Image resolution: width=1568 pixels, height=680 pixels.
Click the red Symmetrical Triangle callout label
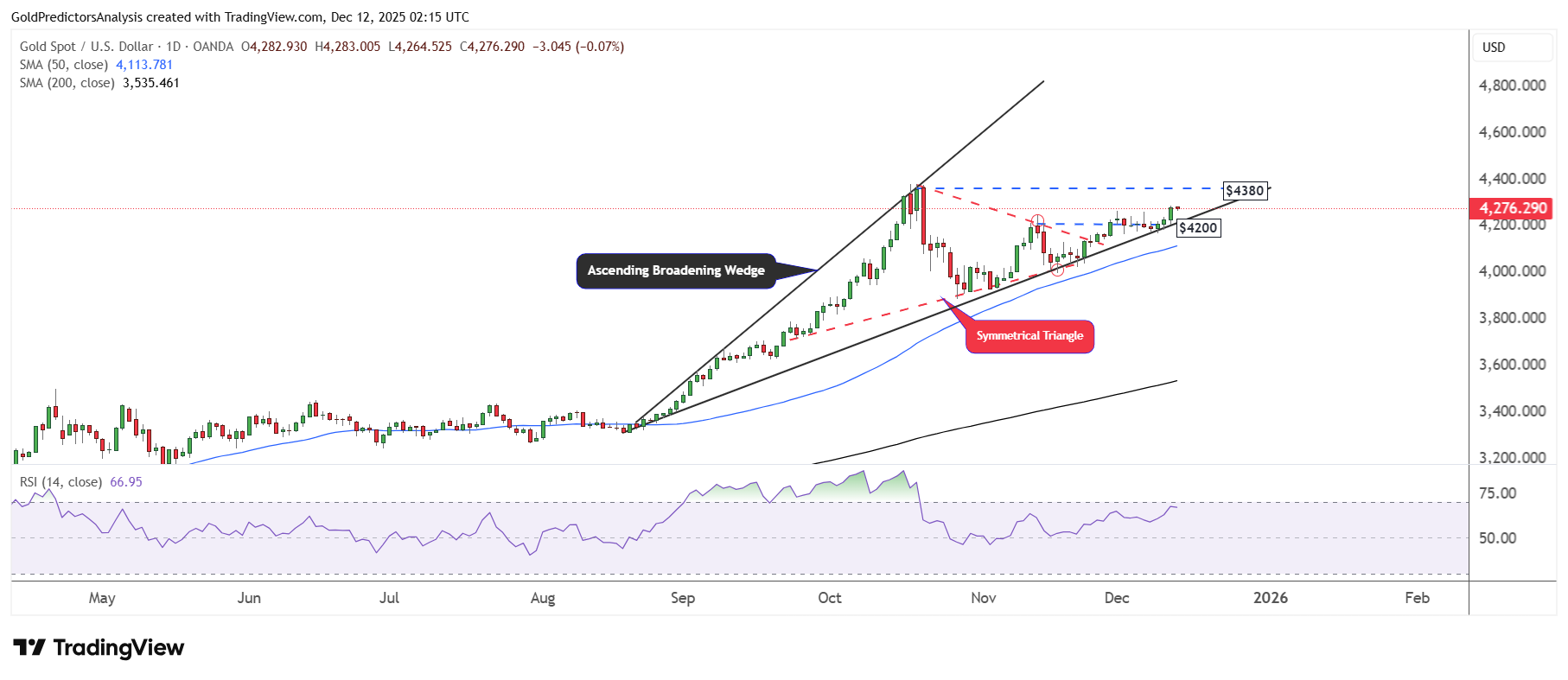(x=1029, y=336)
